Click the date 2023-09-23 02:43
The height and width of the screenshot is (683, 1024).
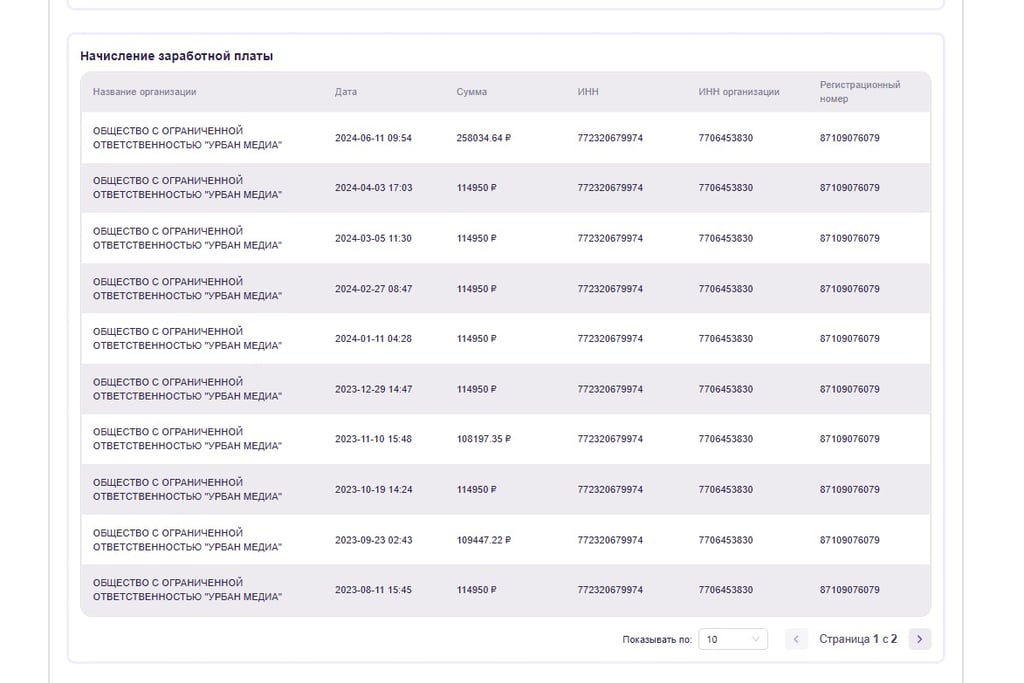[x=374, y=540]
